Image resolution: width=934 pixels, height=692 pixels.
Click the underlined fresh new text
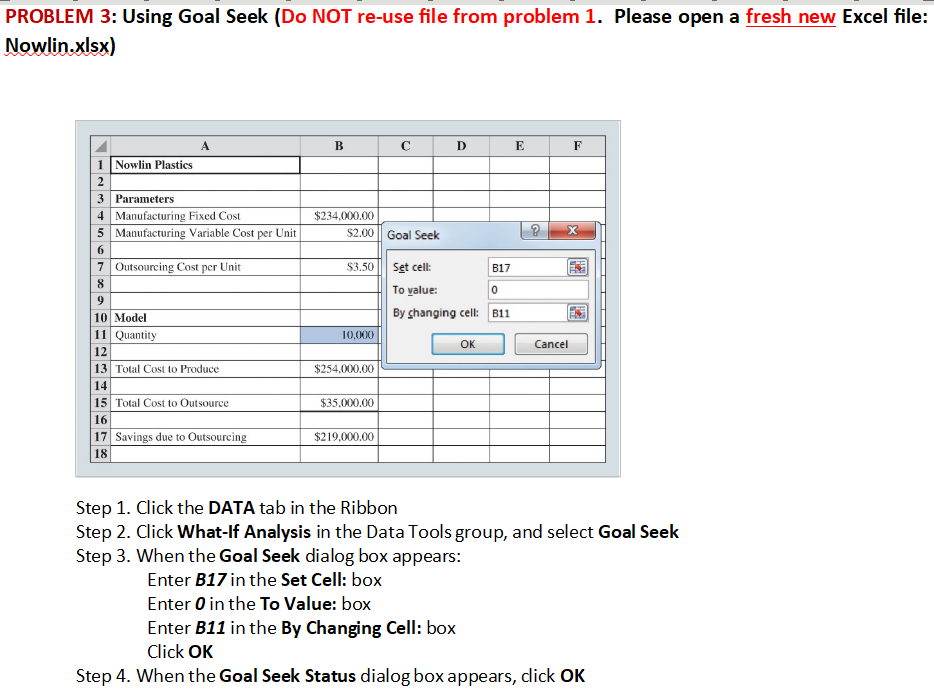[790, 17]
